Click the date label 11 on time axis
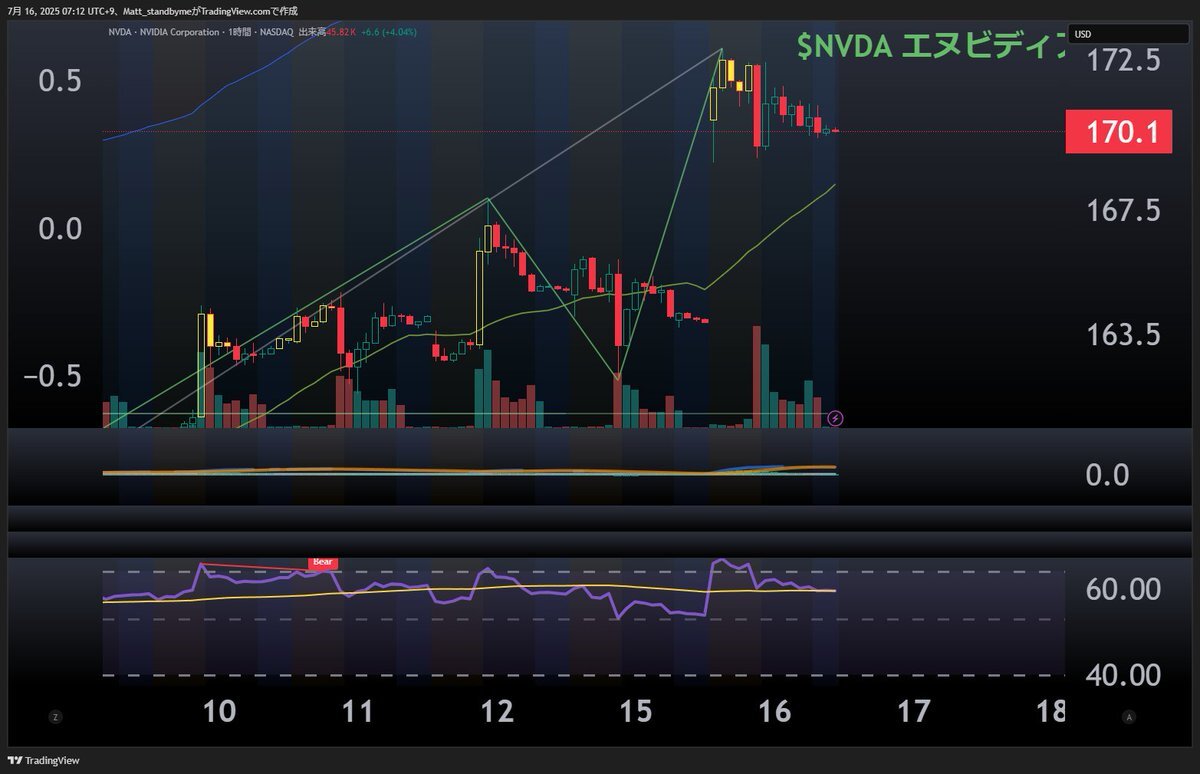 [x=357, y=712]
